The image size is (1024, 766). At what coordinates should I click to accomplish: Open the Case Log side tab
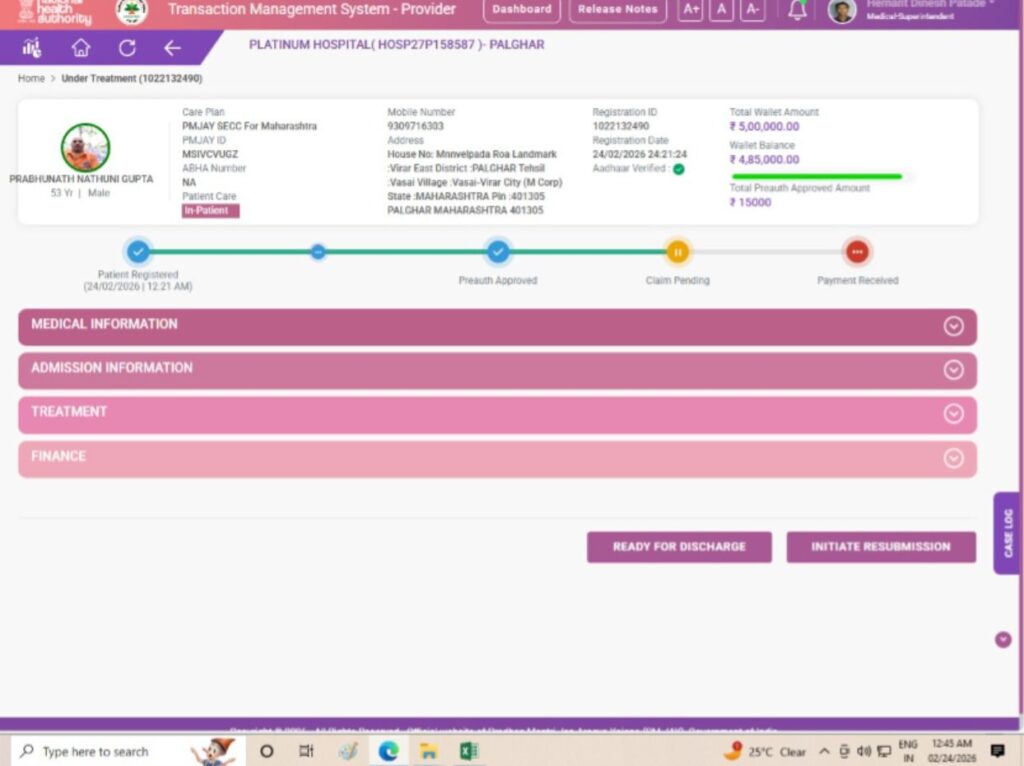click(x=1007, y=533)
